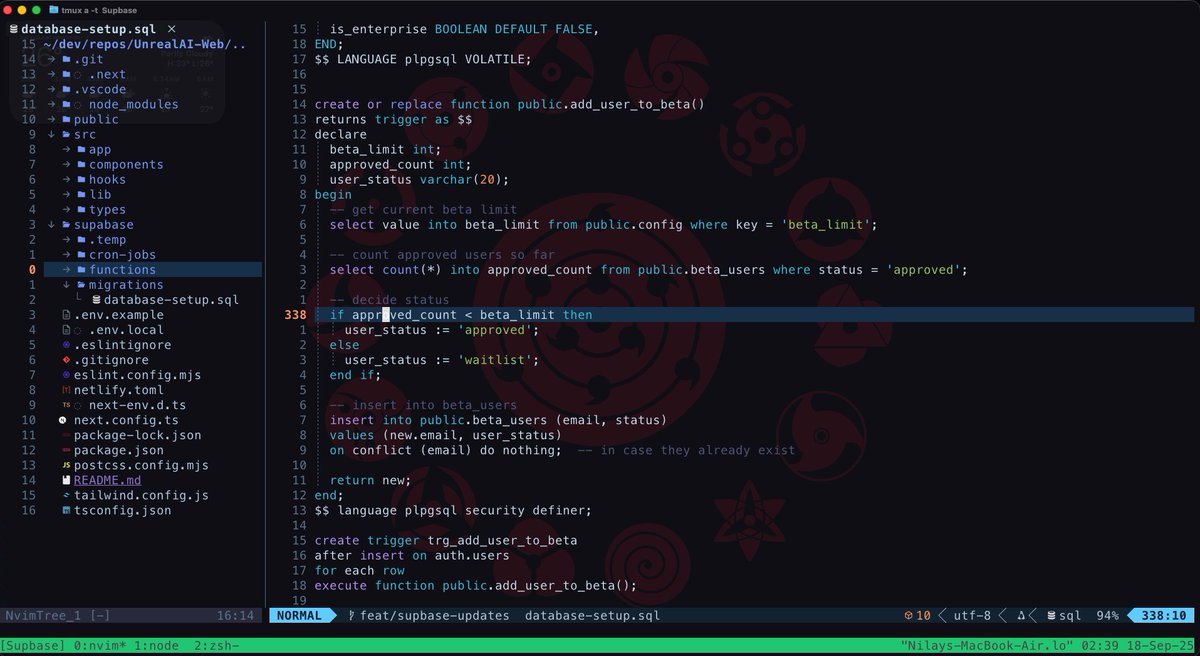Click the 'returns trigger as $$' line

coord(393,119)
